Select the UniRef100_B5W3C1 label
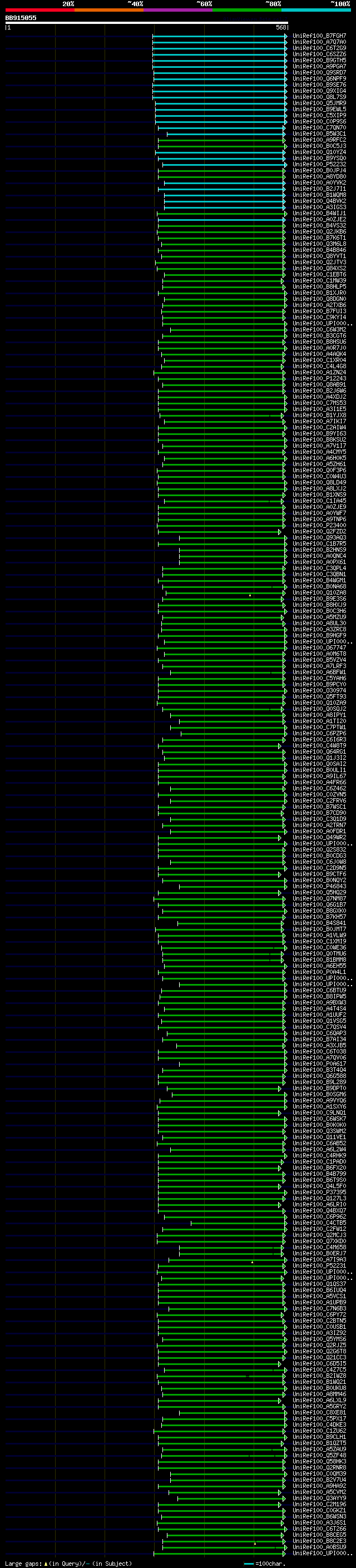 (319, 134)
